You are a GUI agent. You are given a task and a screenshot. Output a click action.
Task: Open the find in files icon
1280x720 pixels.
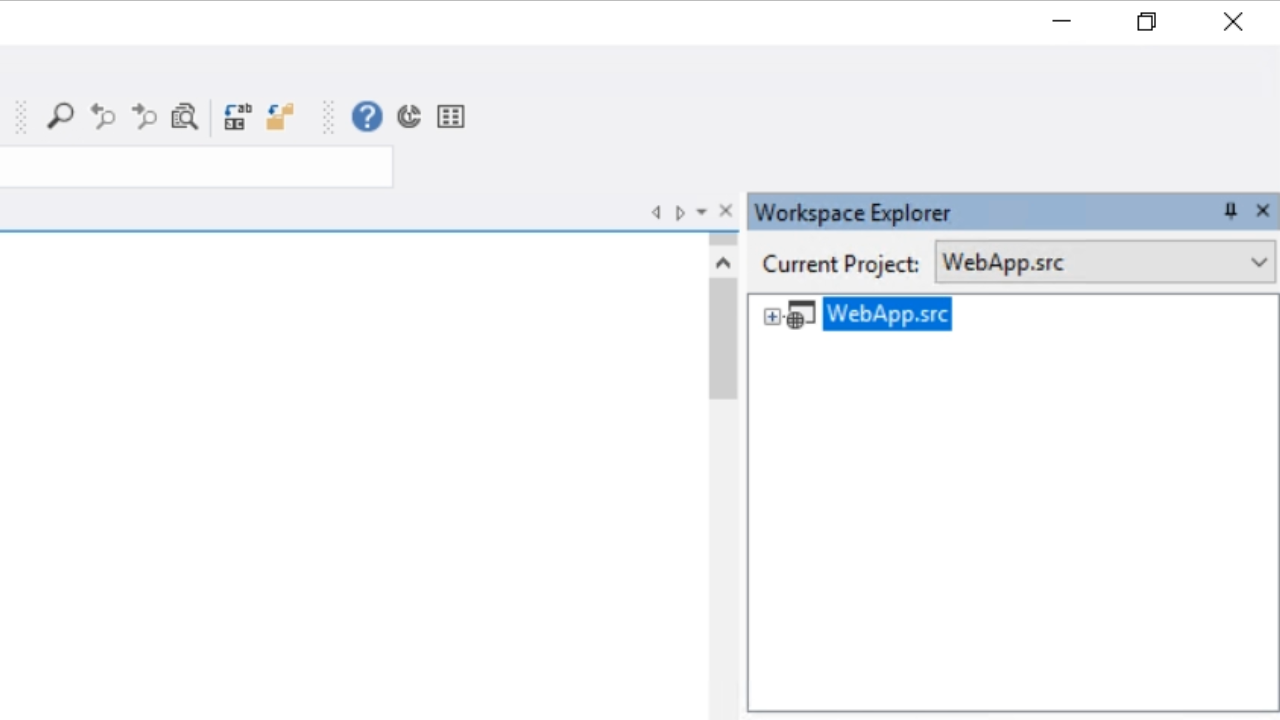(x=185, y=117)
